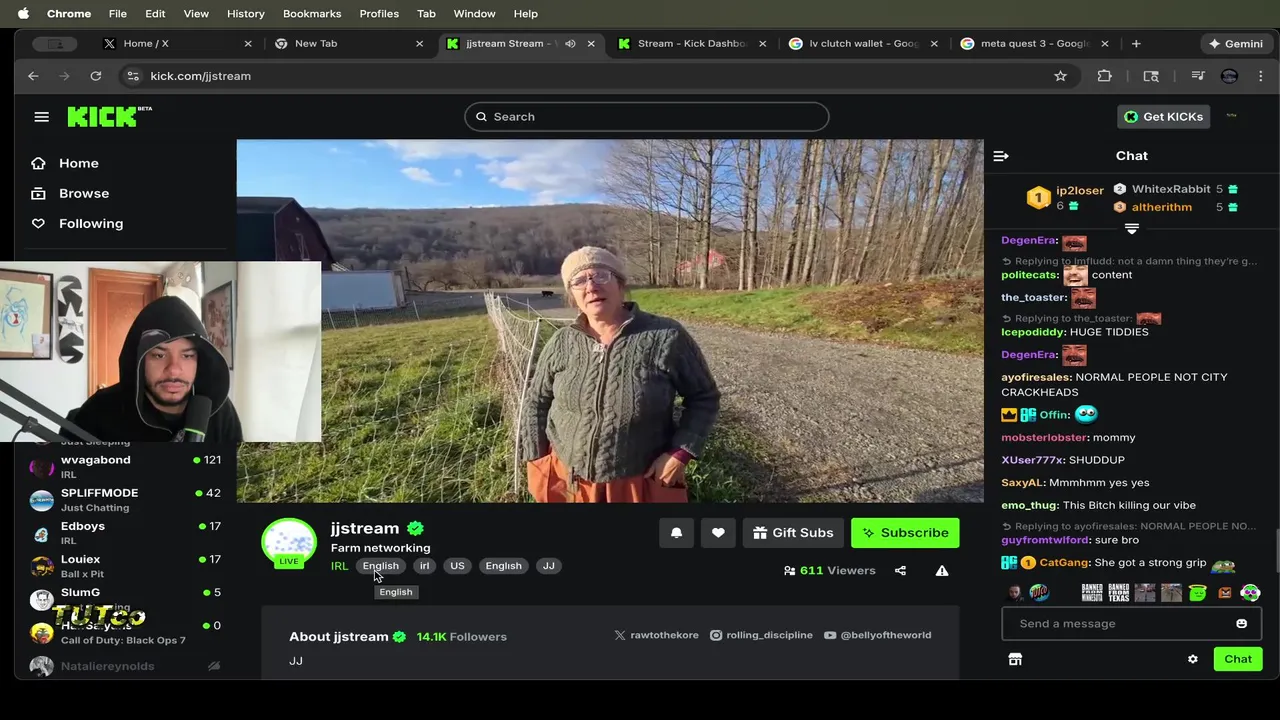Open the Bookmarks menu
Viewport: 1280px width, 720px height.
click(312, 13)
